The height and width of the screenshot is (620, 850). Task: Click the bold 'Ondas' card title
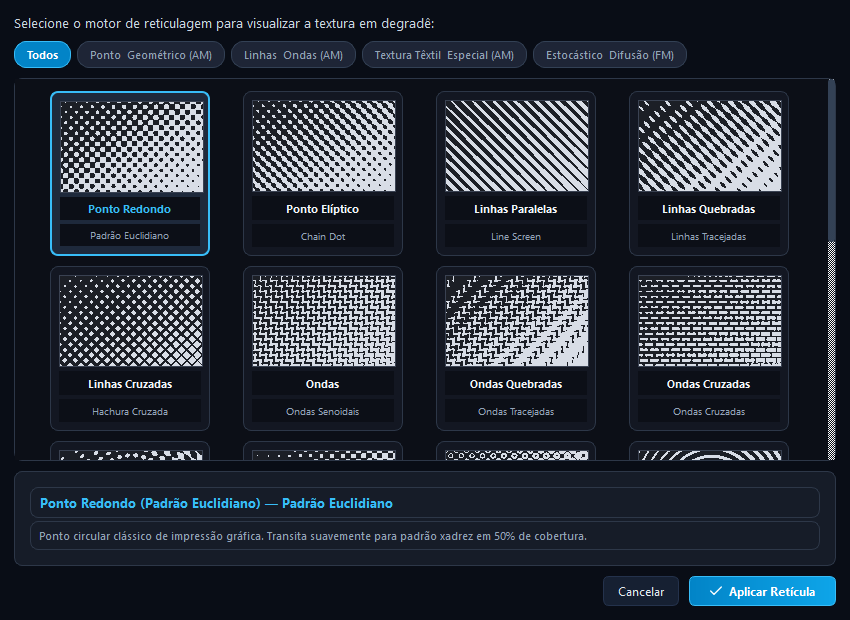(323, 384)
